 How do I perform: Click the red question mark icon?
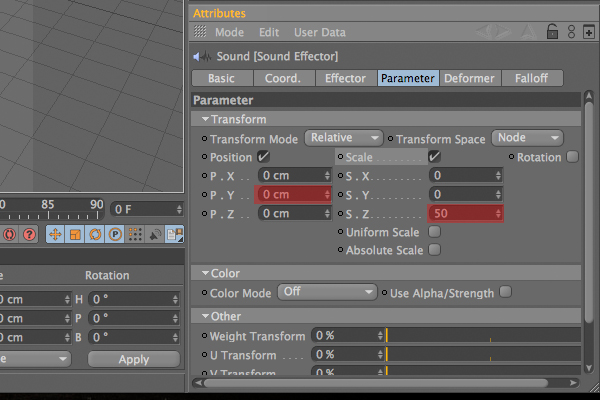pos(29,234)
